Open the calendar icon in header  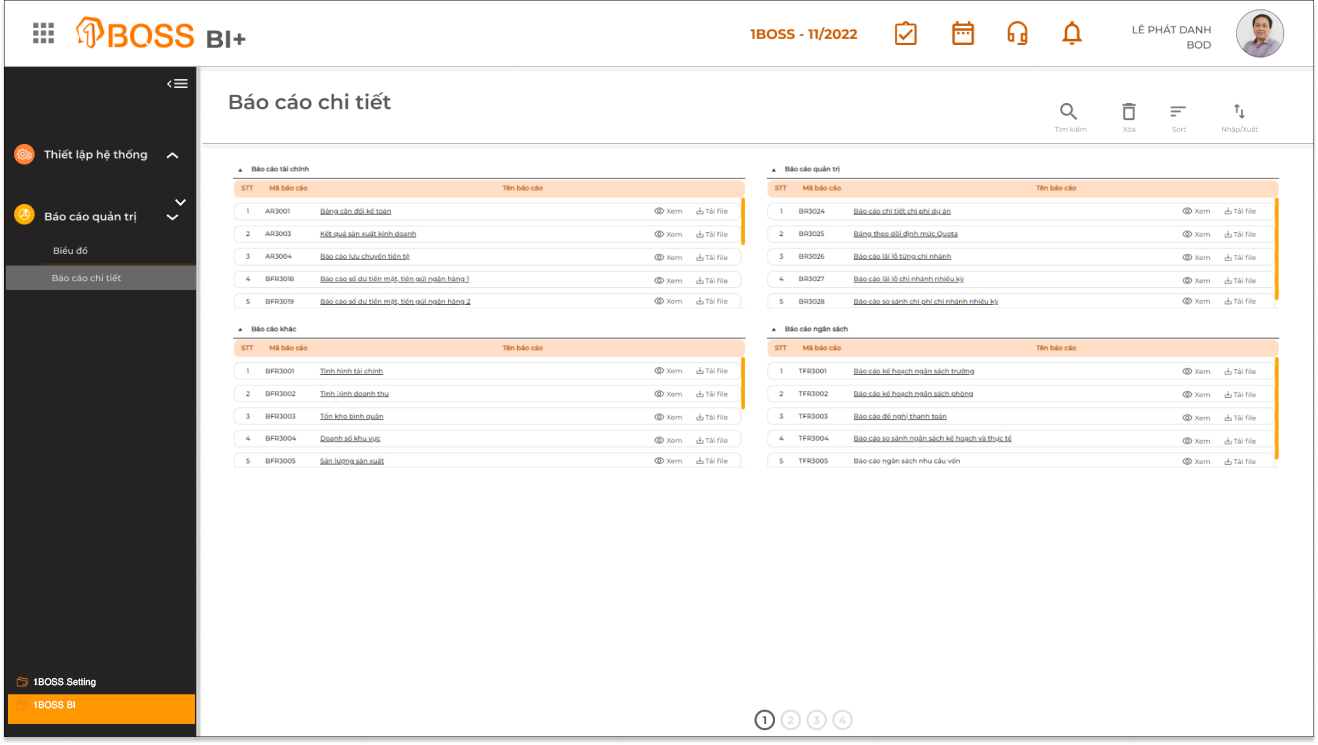coord(962,33)
